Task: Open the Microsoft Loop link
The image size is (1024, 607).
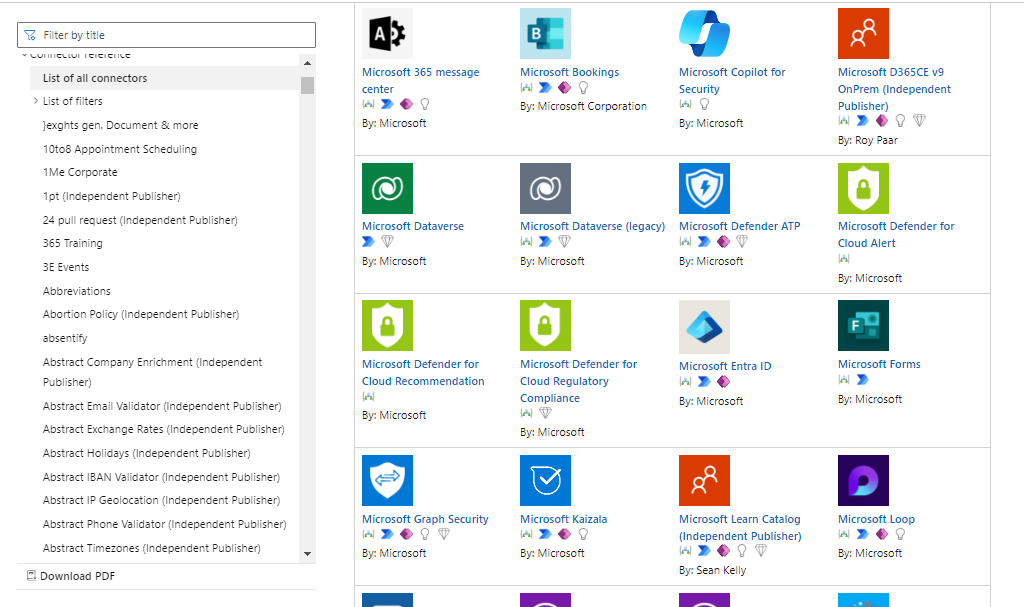Action: [876, 519]
